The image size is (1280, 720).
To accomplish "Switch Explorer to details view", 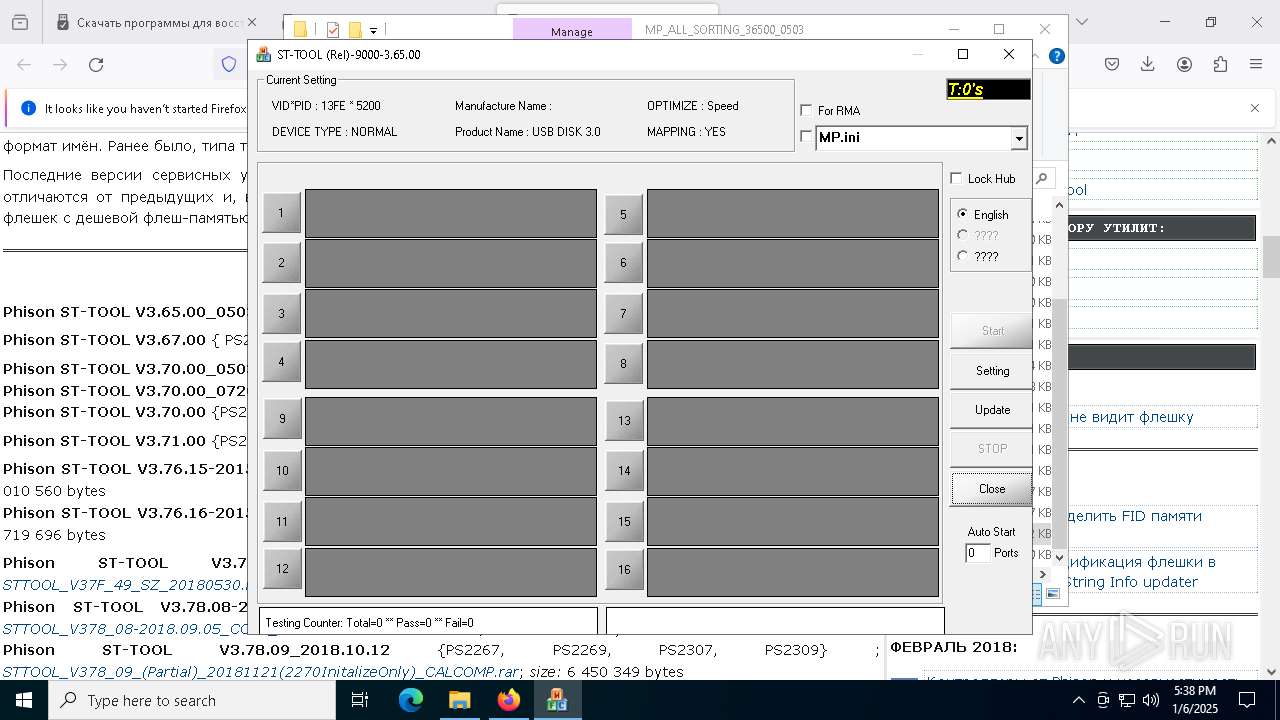I will (1038, 594).
